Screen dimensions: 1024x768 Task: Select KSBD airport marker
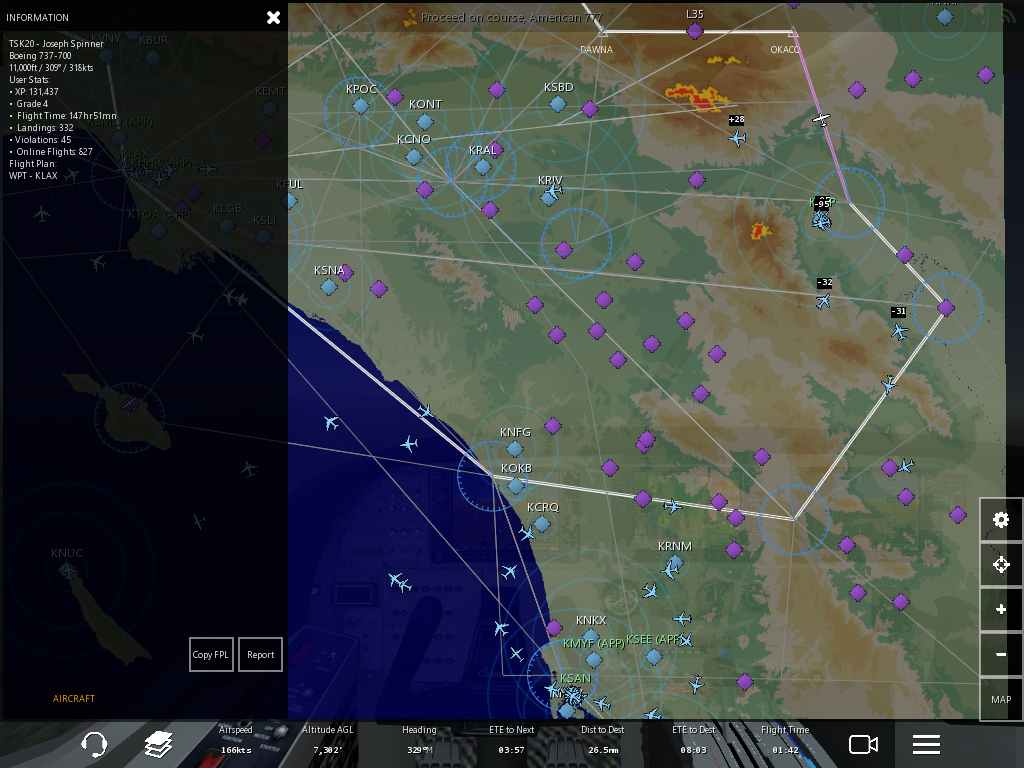(558, 103)
